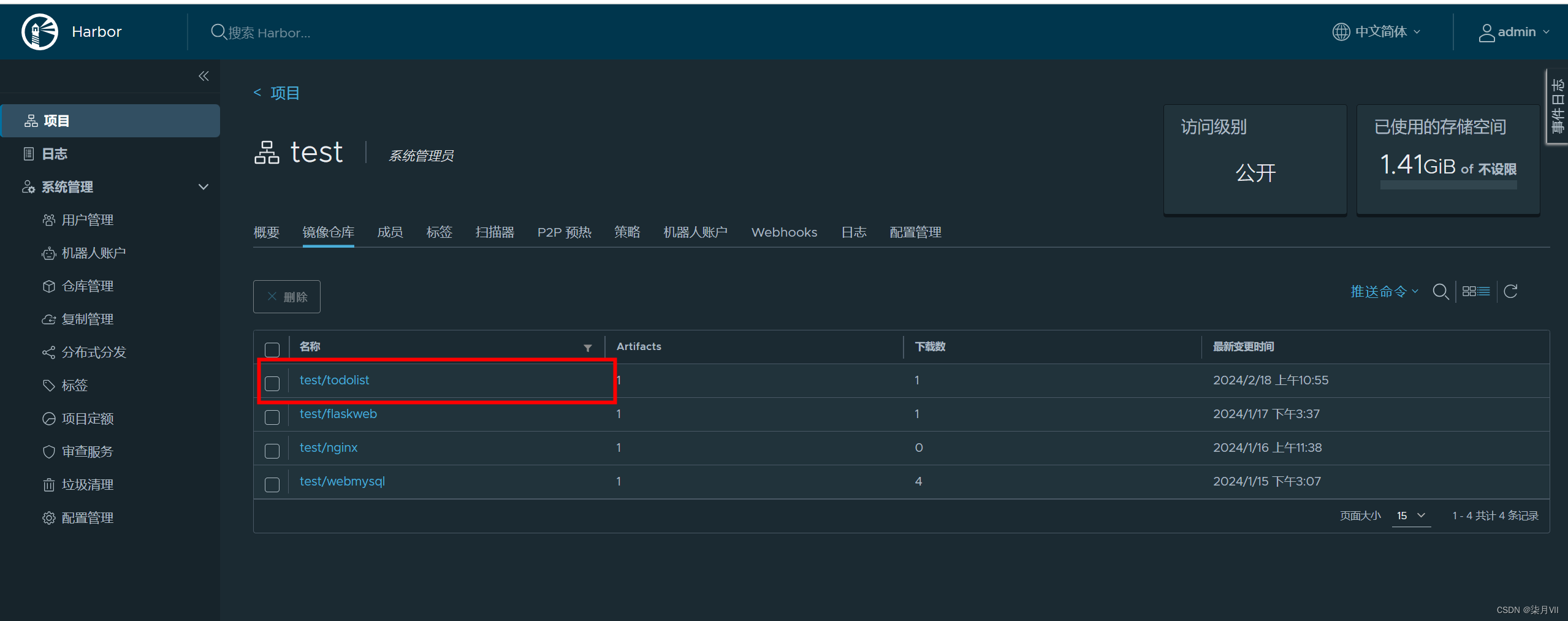Collapse the 系统管理 sidebar section

(x=204, y=187)
